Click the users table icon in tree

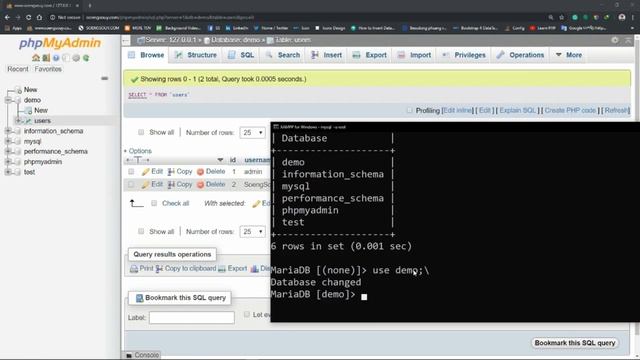(x=28, y=121)
